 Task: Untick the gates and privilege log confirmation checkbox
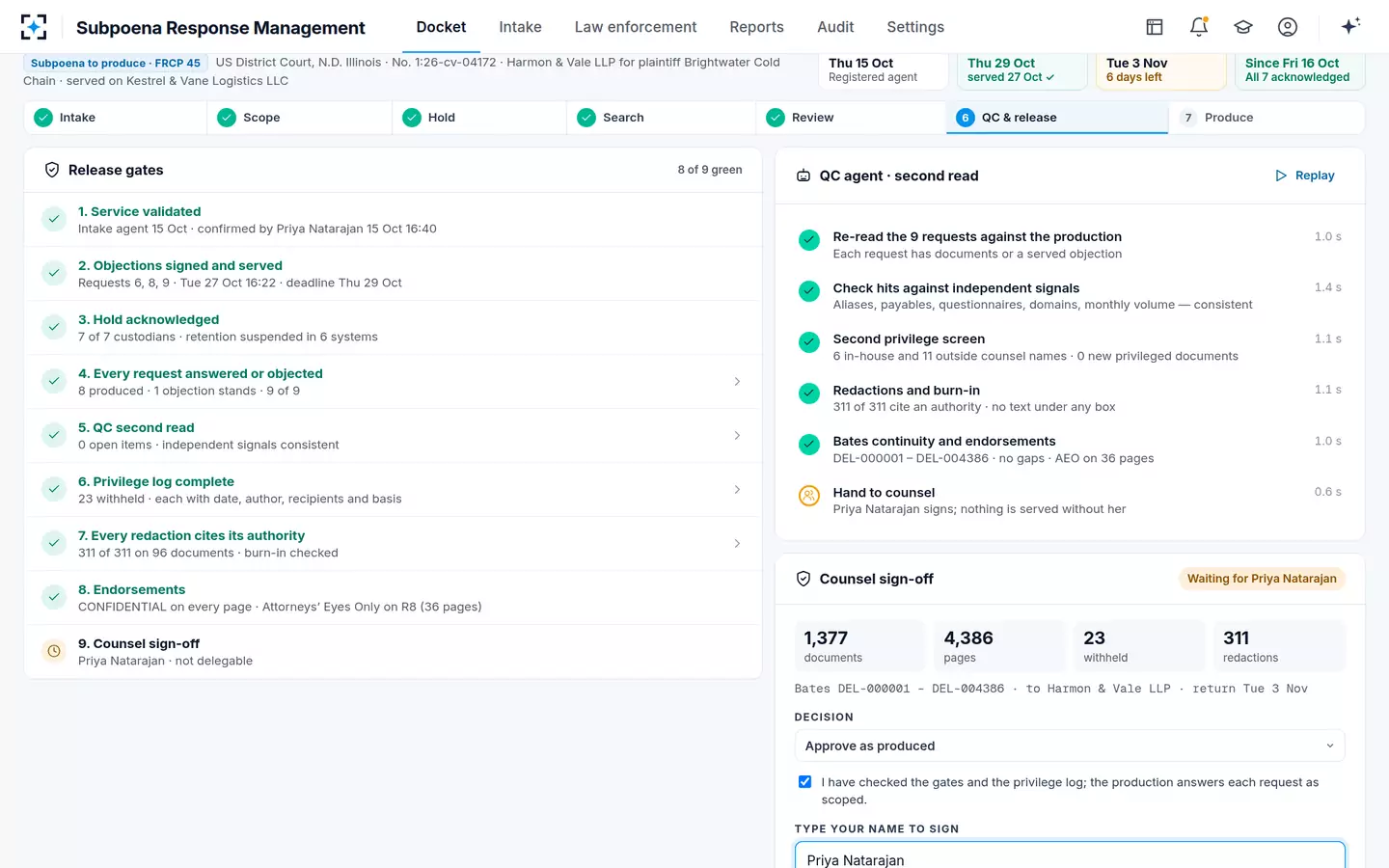pyautogui.click(x=804, y=782)
